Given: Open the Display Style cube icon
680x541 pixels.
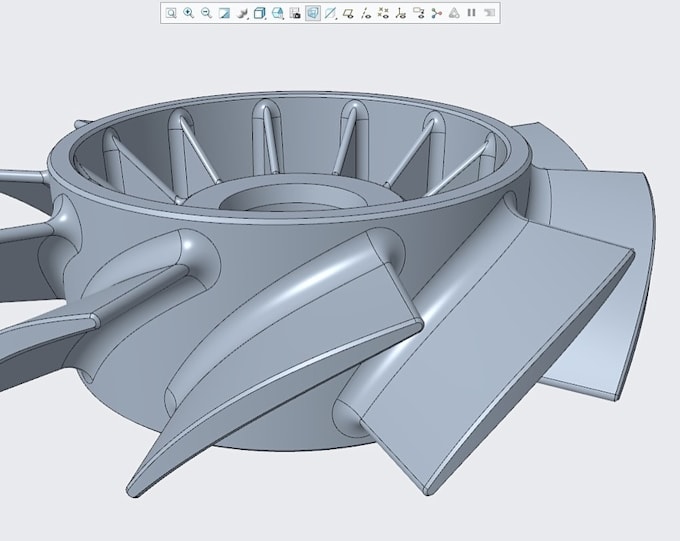Looking at the screenshot, I should tap(260, 13).
